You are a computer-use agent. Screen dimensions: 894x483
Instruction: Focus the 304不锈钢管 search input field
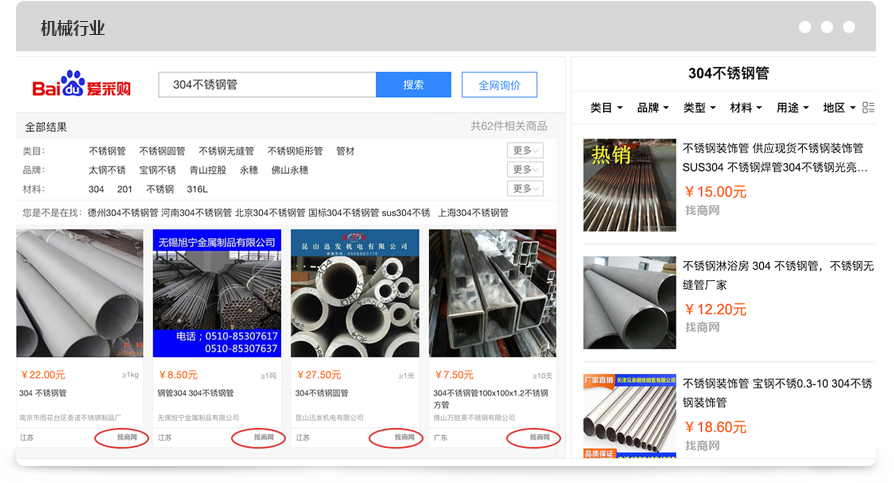click(266, 85)
